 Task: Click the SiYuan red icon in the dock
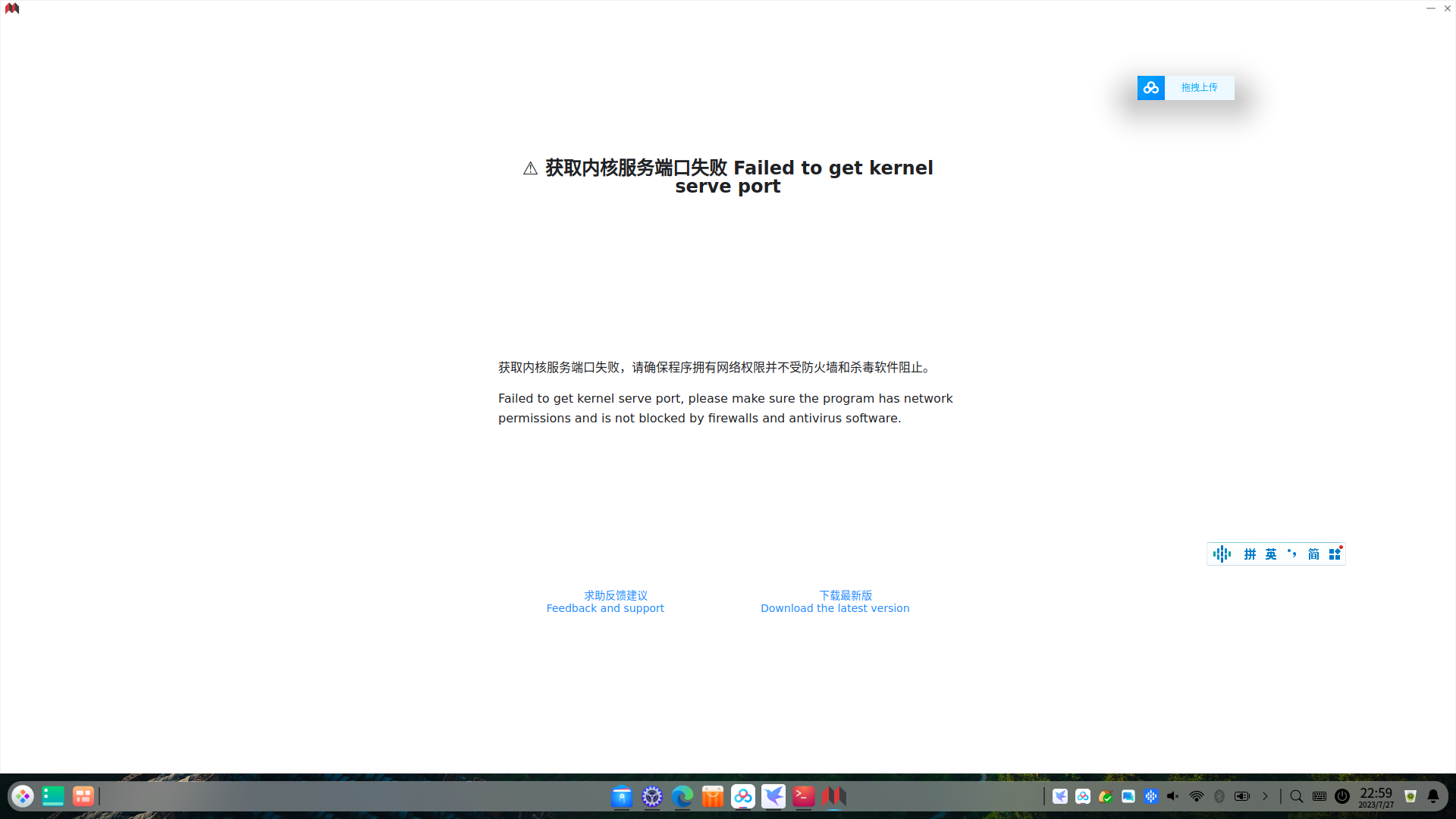click(833, 796)
